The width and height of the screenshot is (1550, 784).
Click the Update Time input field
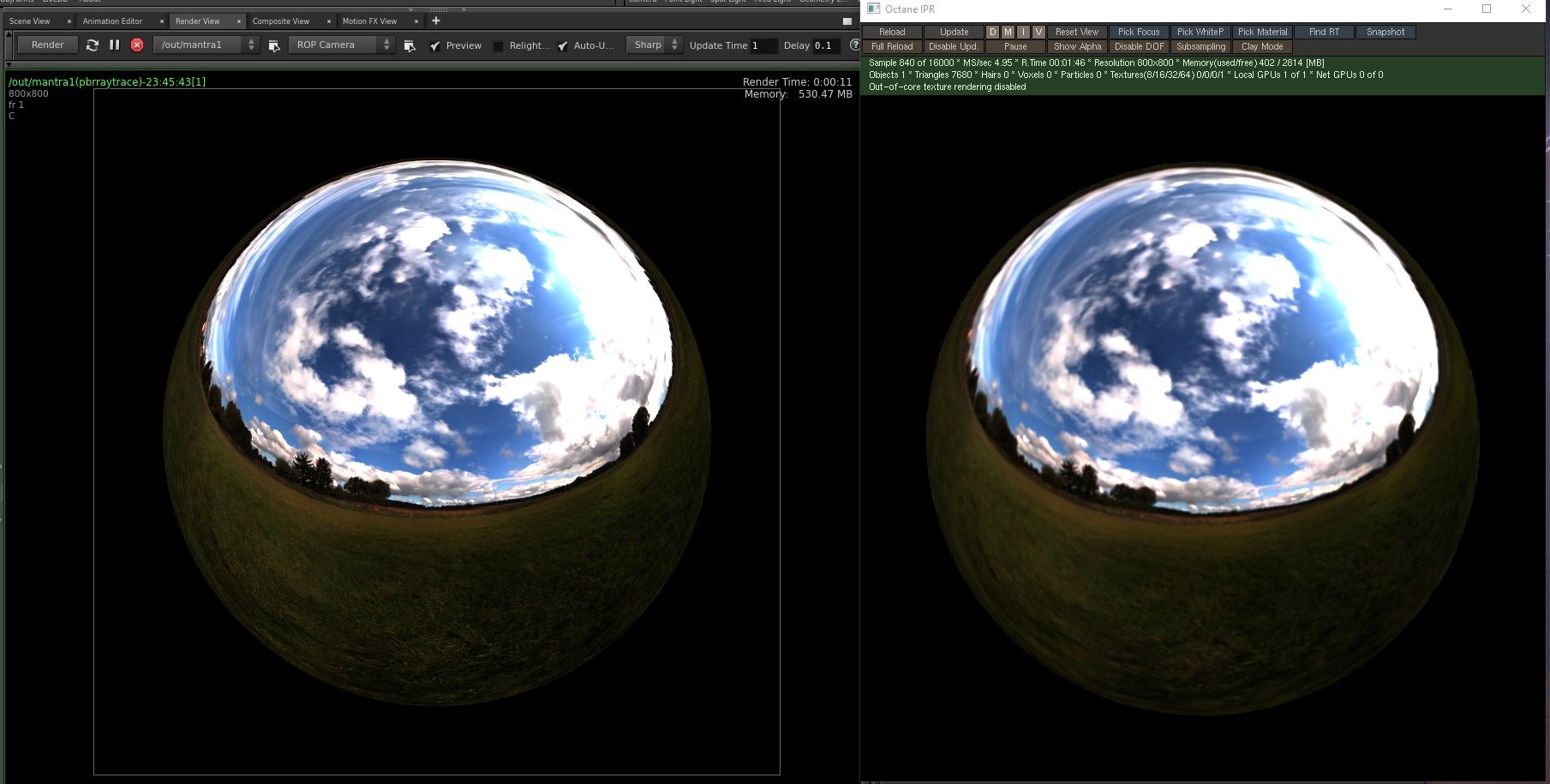[x=763, y=45]
